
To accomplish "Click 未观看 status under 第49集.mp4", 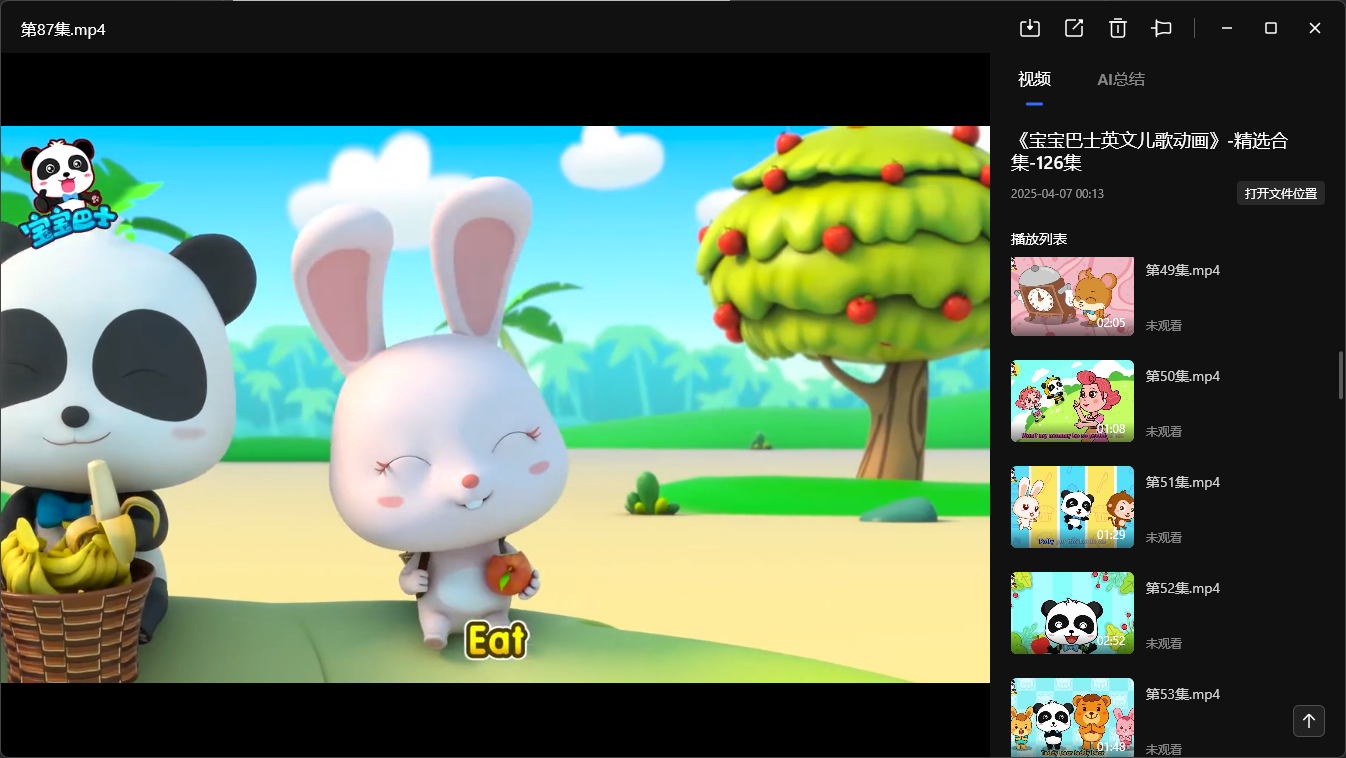I will (1164, 325).
